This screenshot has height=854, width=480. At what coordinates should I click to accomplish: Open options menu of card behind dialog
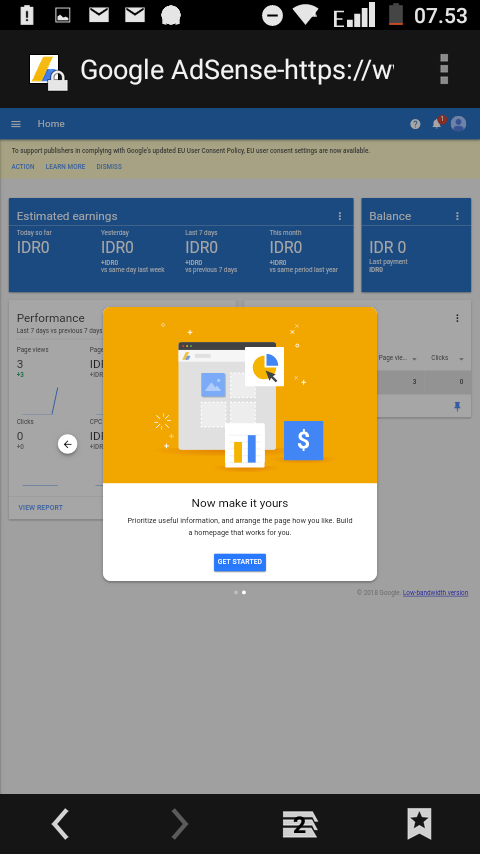(x=457, y=318)
